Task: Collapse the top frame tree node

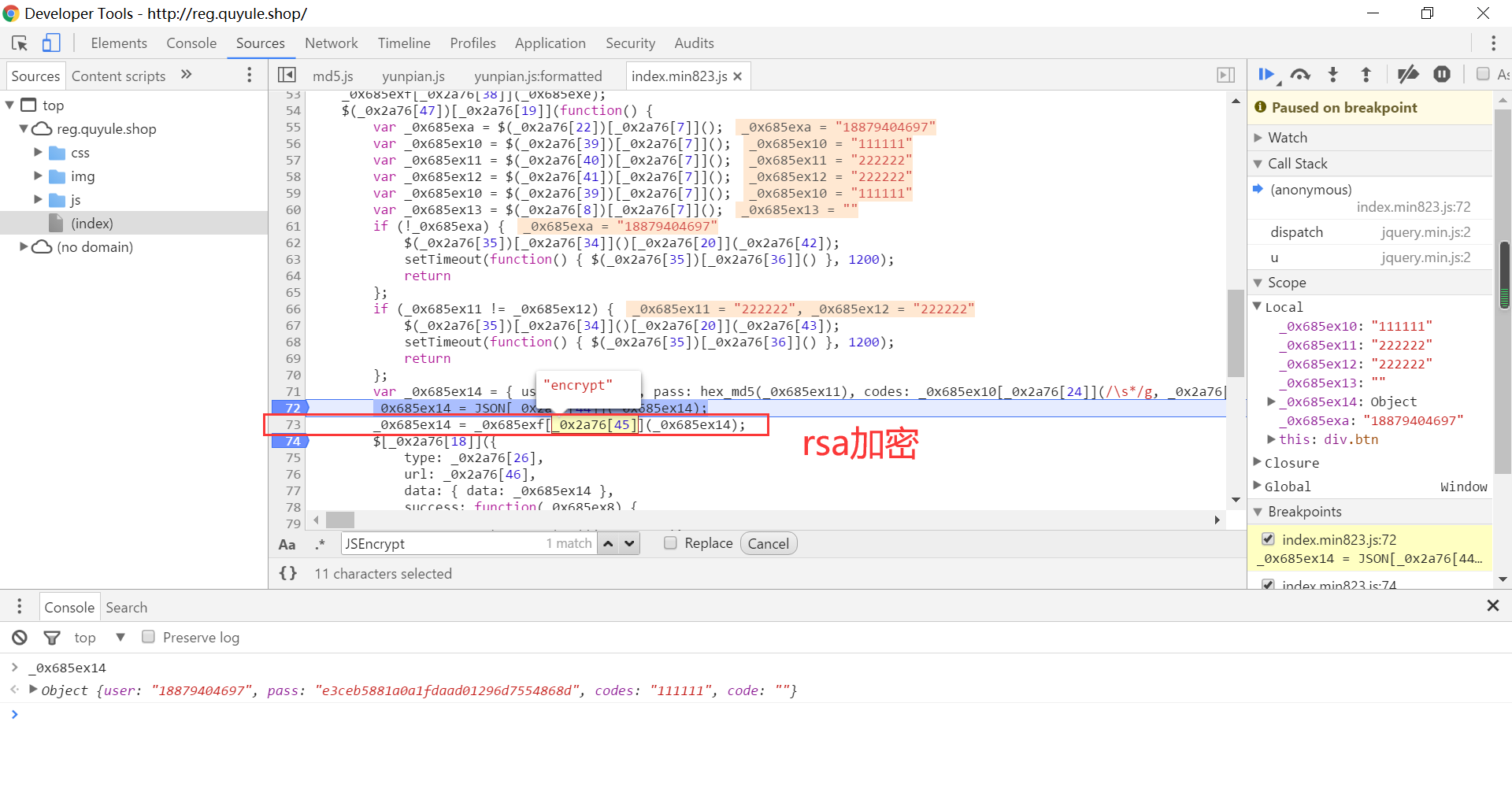Action: 10,105
